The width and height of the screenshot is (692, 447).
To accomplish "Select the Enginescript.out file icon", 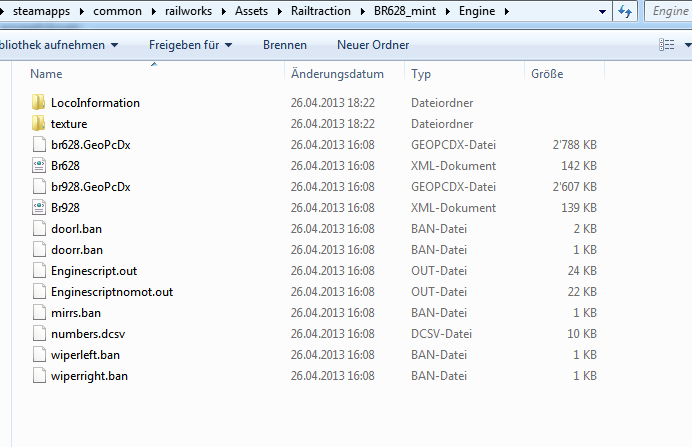I will click(39, 270).
